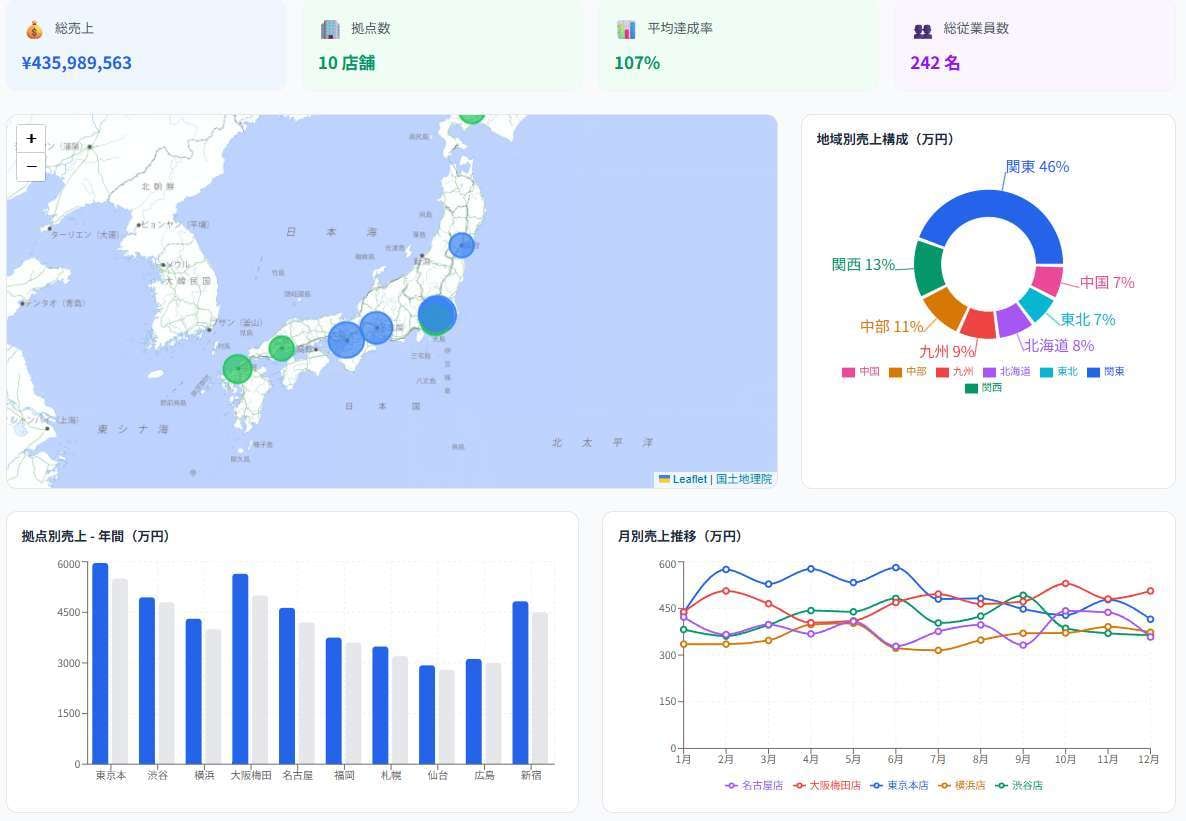Open the Leaflet attribution link
Screen dimensions: 1186x821
tap(683, 479)
